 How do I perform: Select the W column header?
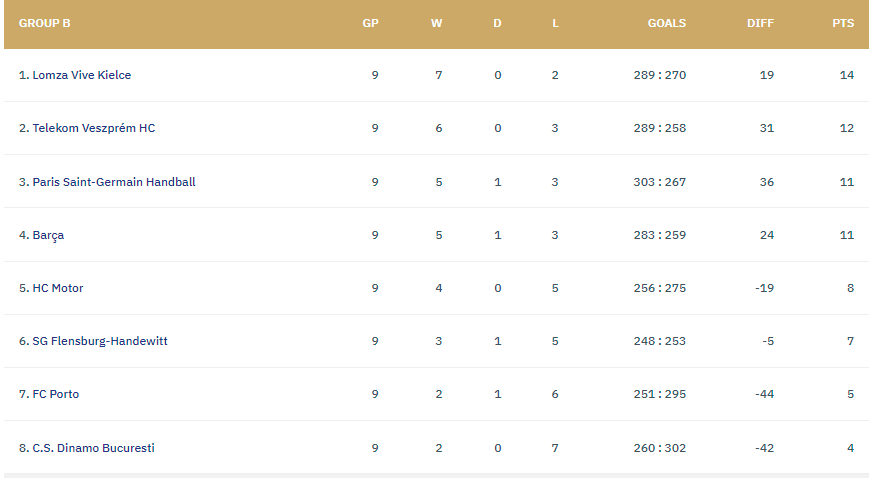[x=437, y=23]
